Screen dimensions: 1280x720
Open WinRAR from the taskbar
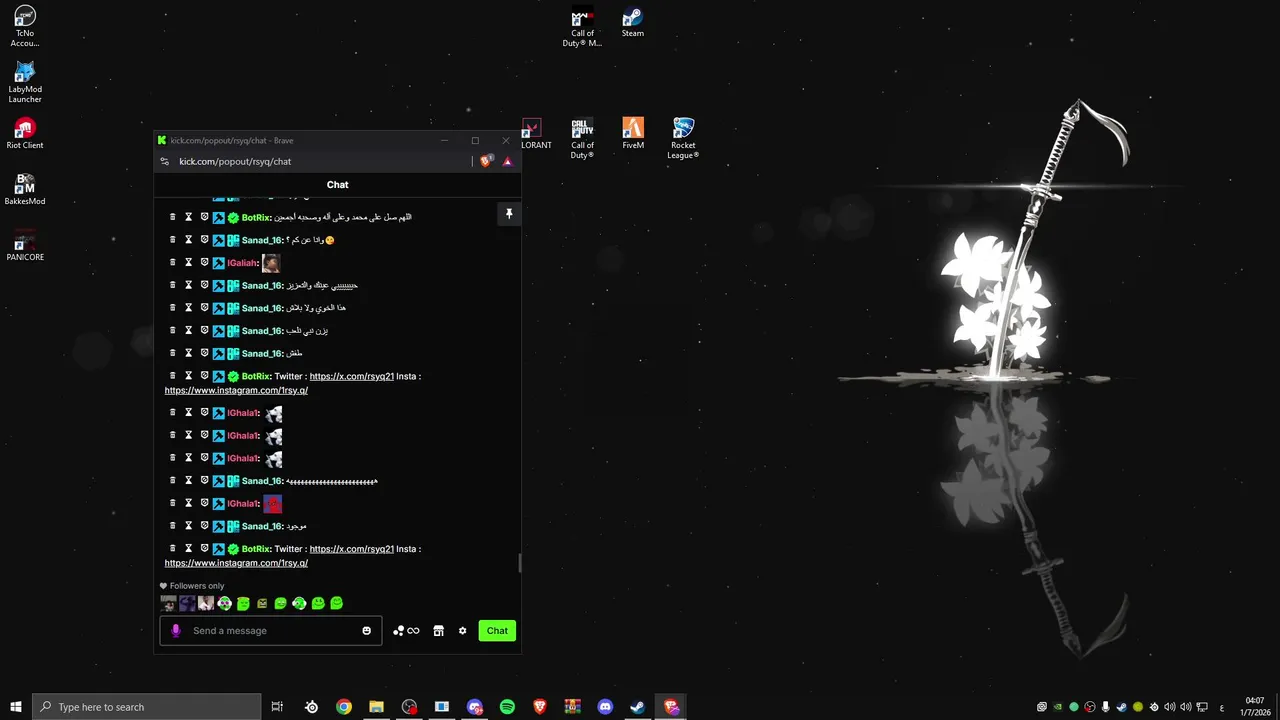click(x=572, y=707)
